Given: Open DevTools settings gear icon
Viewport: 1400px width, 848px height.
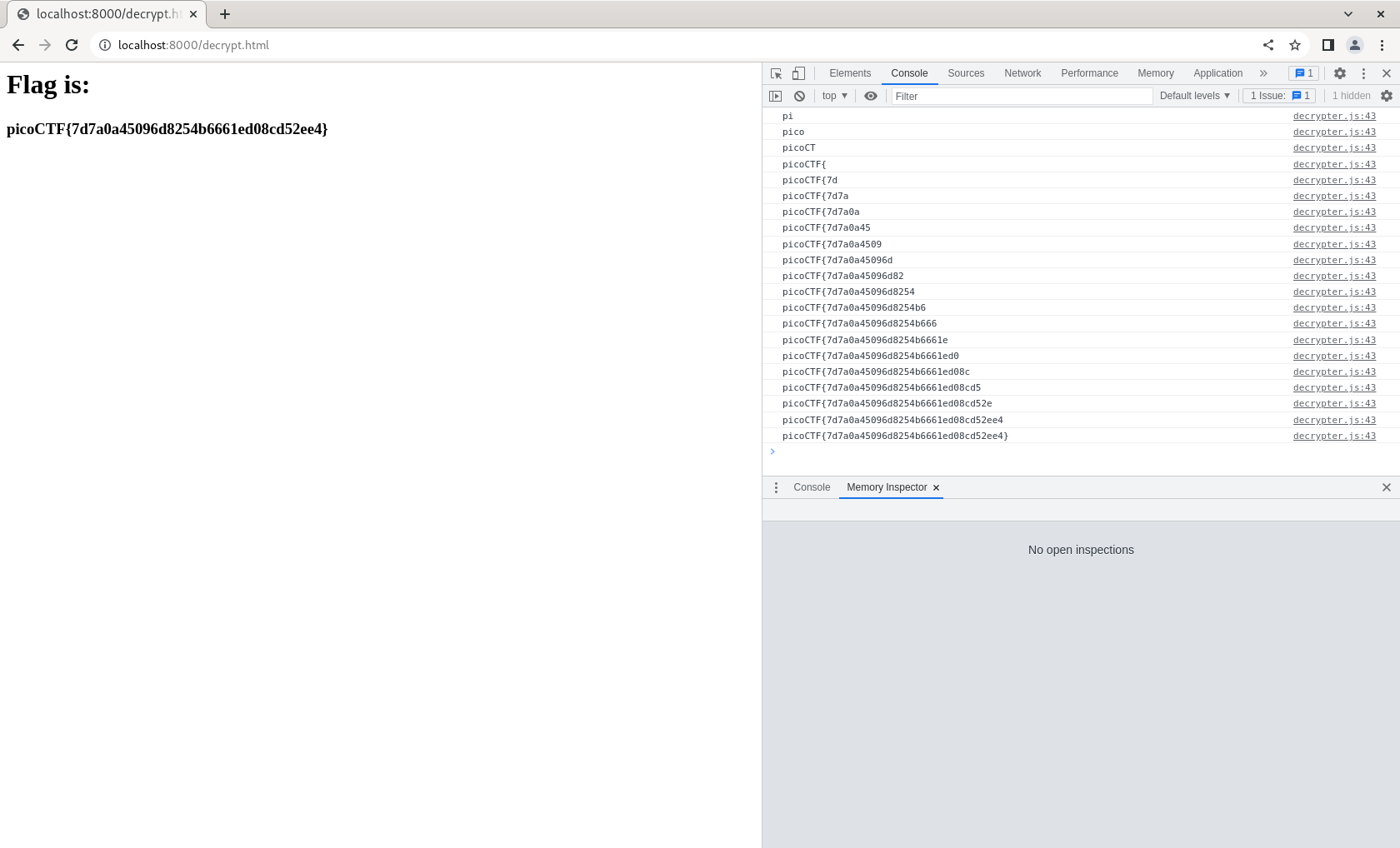Looking at the screenshot, I should click(x=1340, y=73).
